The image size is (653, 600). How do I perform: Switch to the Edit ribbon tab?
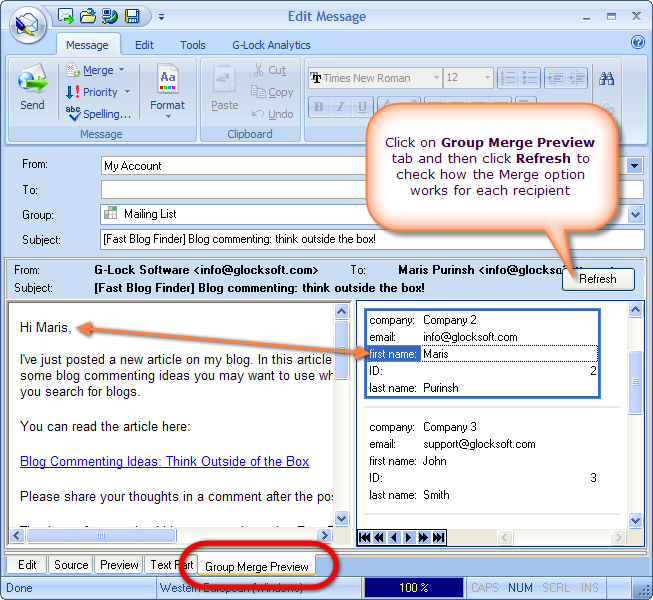coord(144,45)
